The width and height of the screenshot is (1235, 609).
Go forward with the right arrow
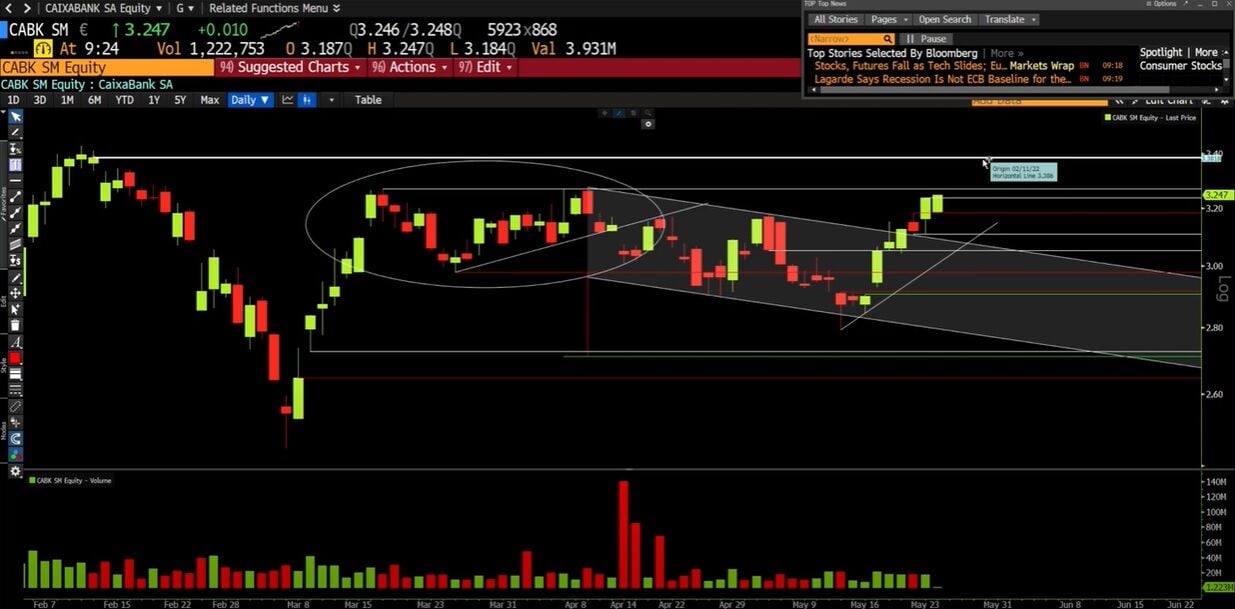coord(27,8)
